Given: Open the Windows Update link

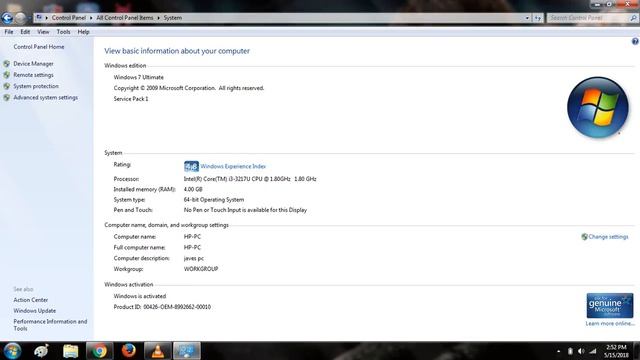Looking at the screenshot, I should point(35,311).
